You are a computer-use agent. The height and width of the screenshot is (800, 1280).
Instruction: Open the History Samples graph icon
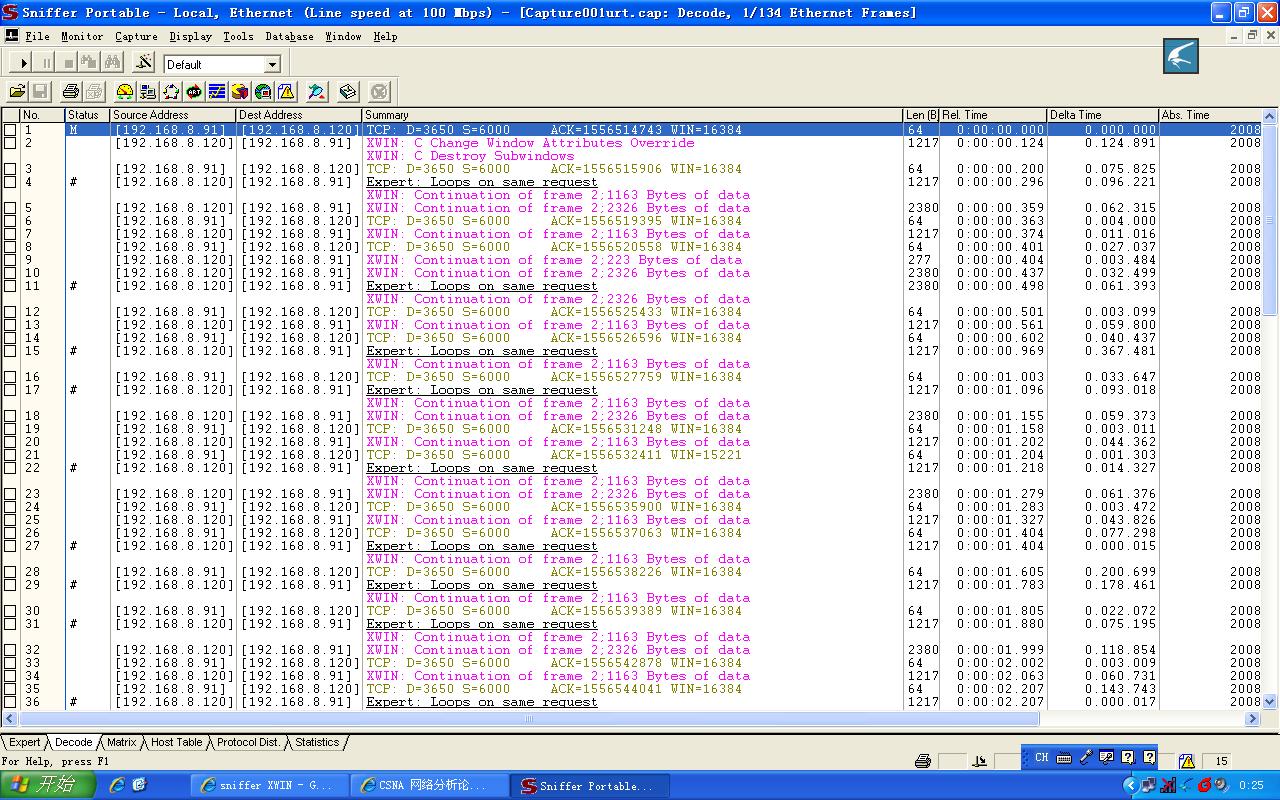tap(217, 92)
